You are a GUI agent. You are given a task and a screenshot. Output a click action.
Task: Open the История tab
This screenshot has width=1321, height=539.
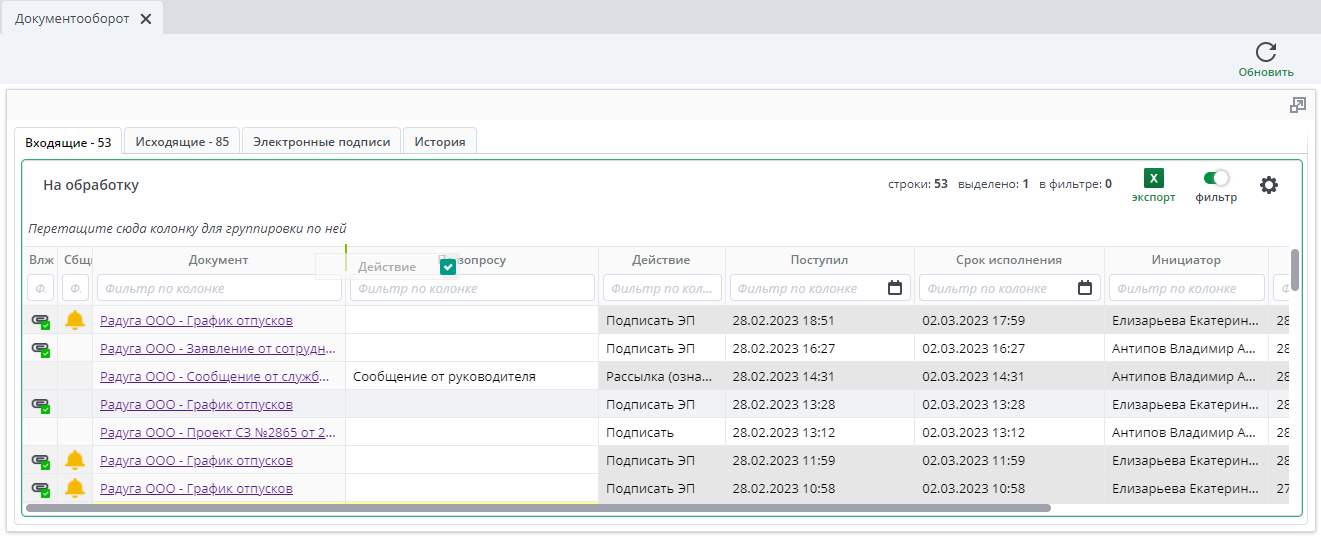440,142
